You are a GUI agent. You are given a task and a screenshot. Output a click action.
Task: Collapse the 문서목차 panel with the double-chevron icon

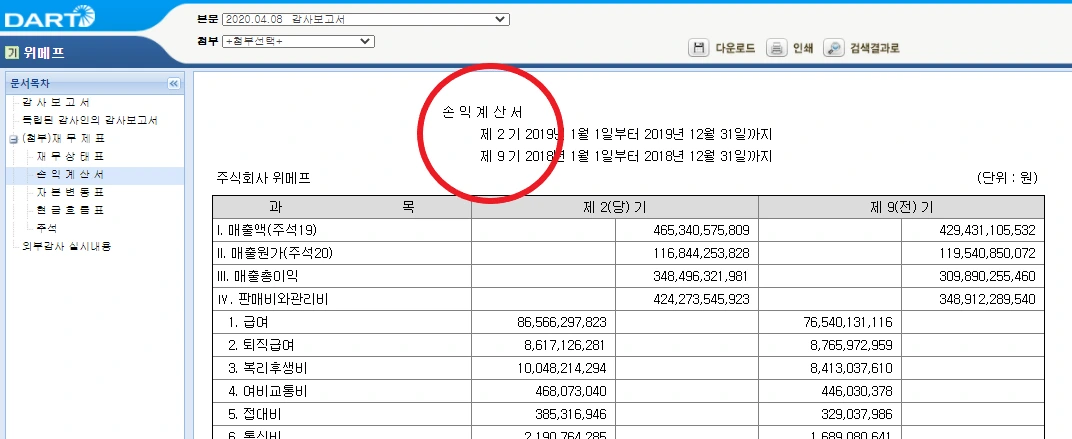[174, 83]
